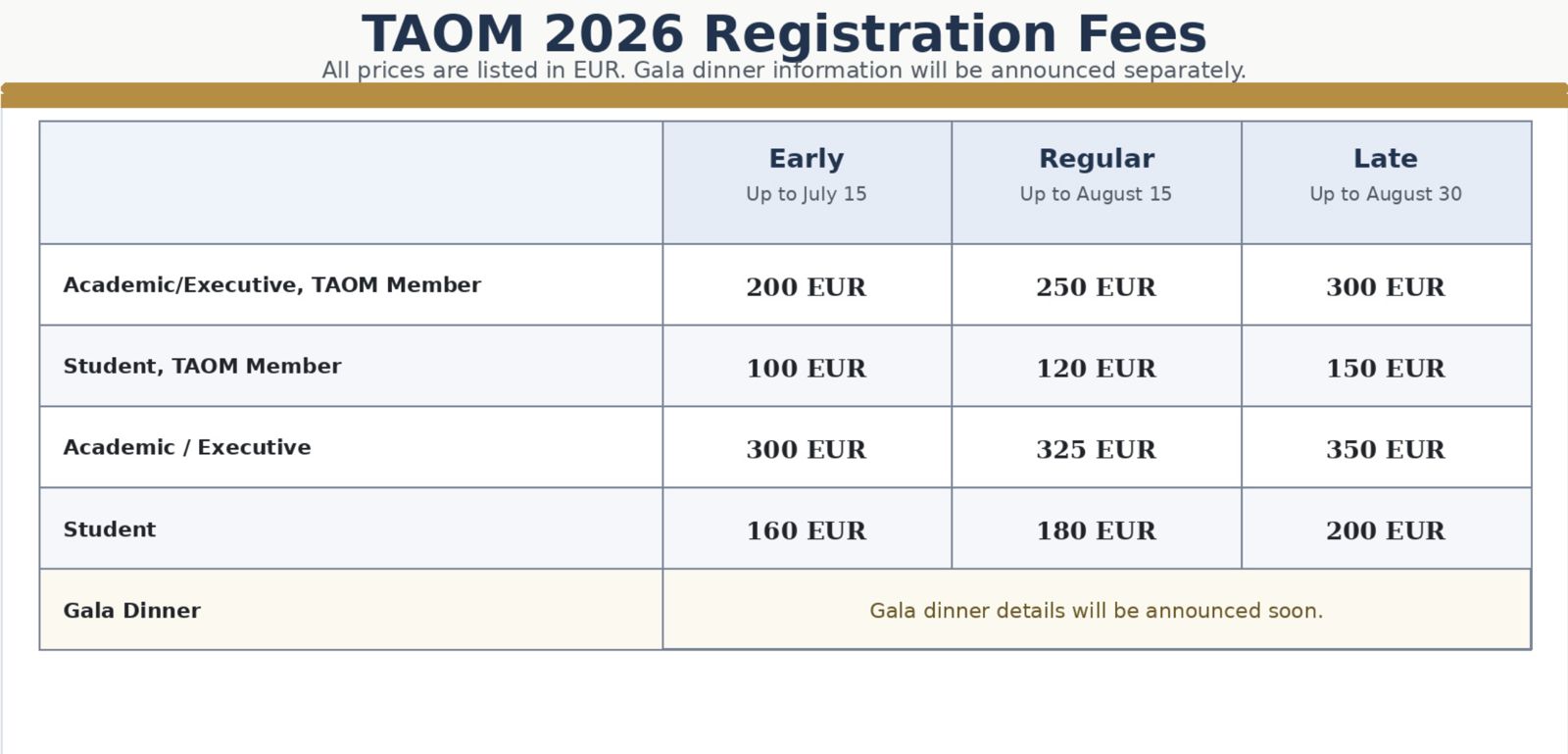Select the 300 EUR late TAOM member fee
This screenshot has height=754, width=1568.
[x=1386, y=287]
